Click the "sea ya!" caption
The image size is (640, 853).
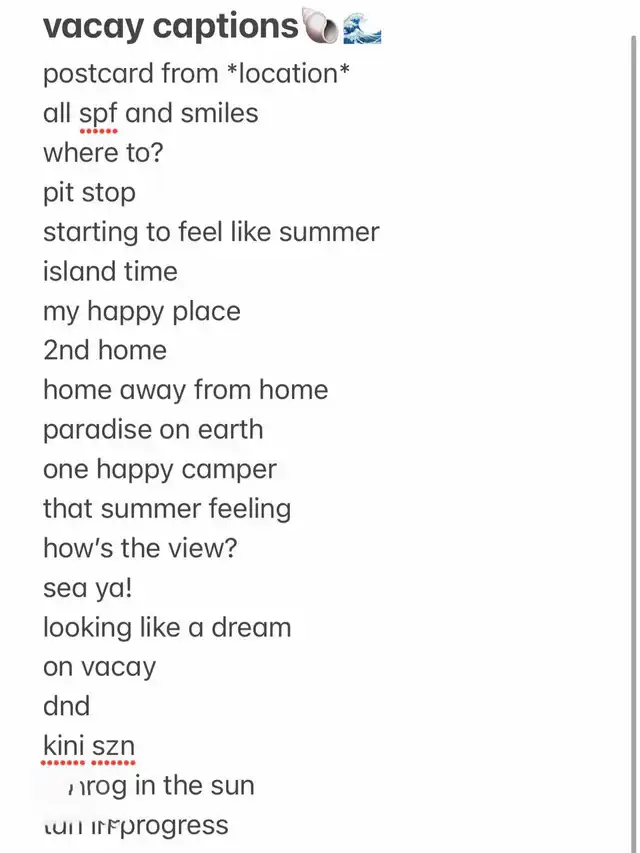point(88,587)
